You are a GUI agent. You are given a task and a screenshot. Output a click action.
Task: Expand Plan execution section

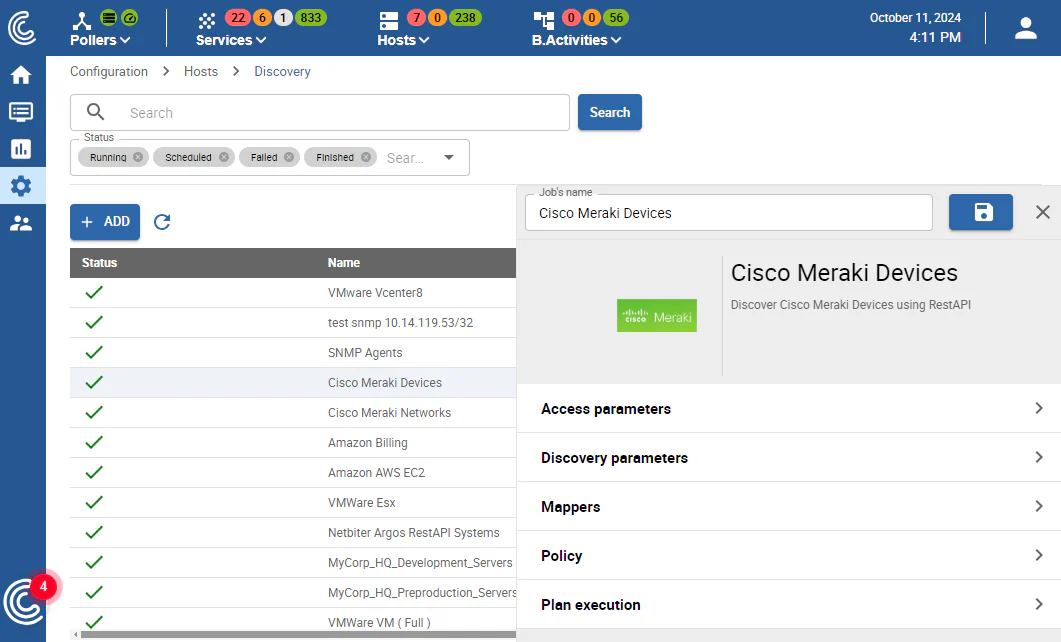tap(789, 604)
